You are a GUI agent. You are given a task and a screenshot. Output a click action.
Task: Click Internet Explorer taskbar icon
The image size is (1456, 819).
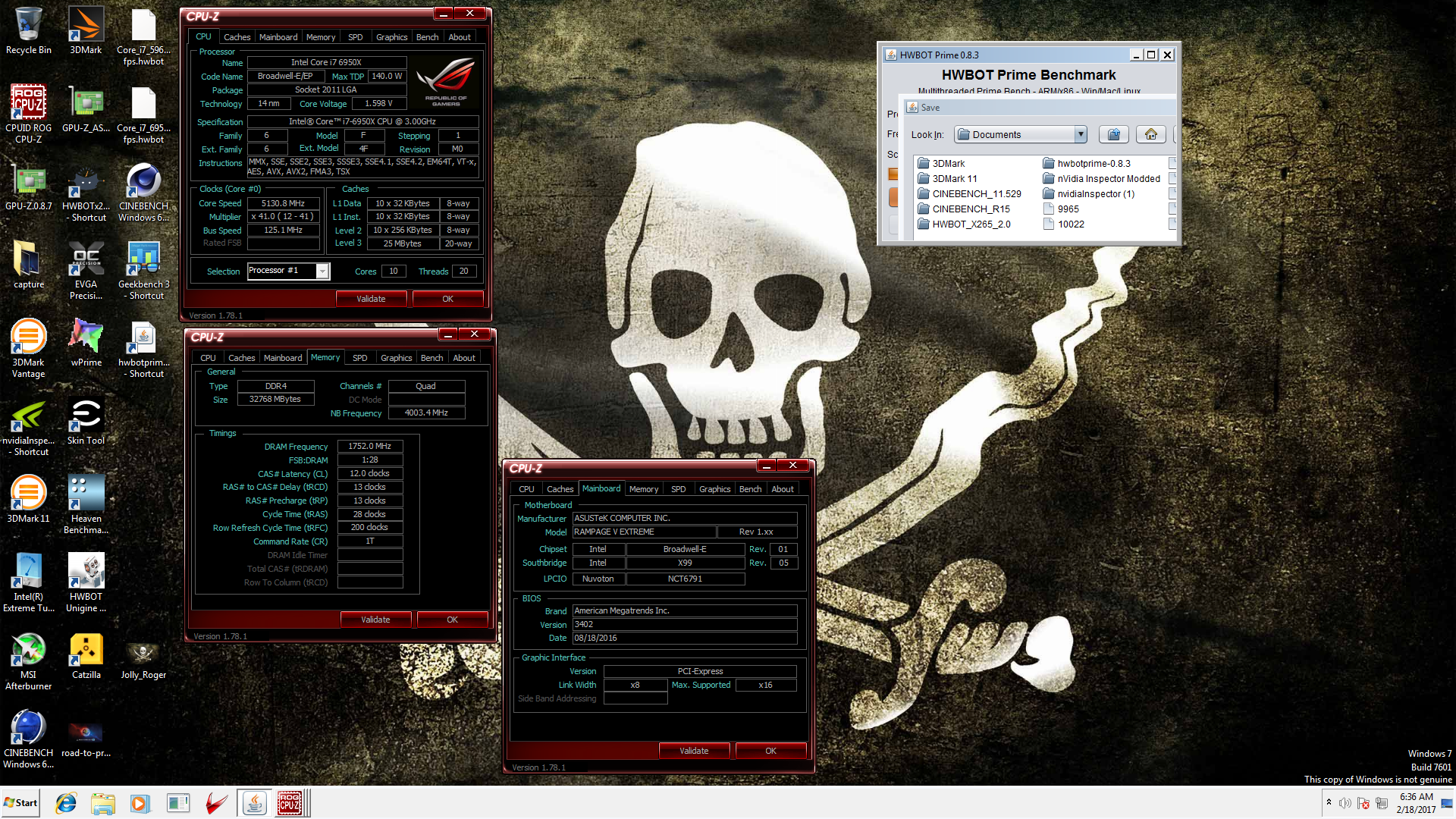click(x=66, y=803)
